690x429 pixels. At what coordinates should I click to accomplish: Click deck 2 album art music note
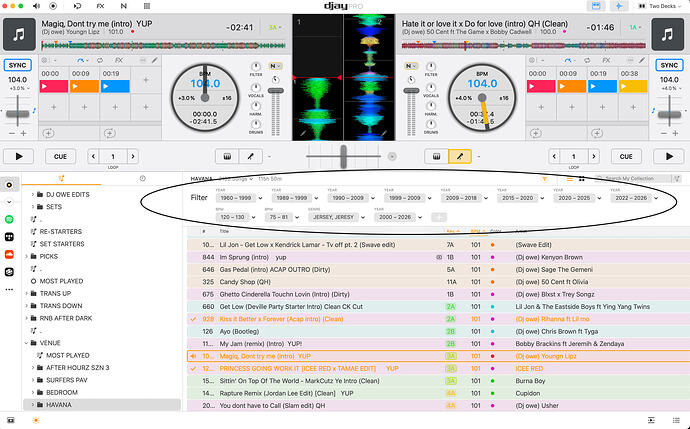pyautogui.click(x=667, y=34)
